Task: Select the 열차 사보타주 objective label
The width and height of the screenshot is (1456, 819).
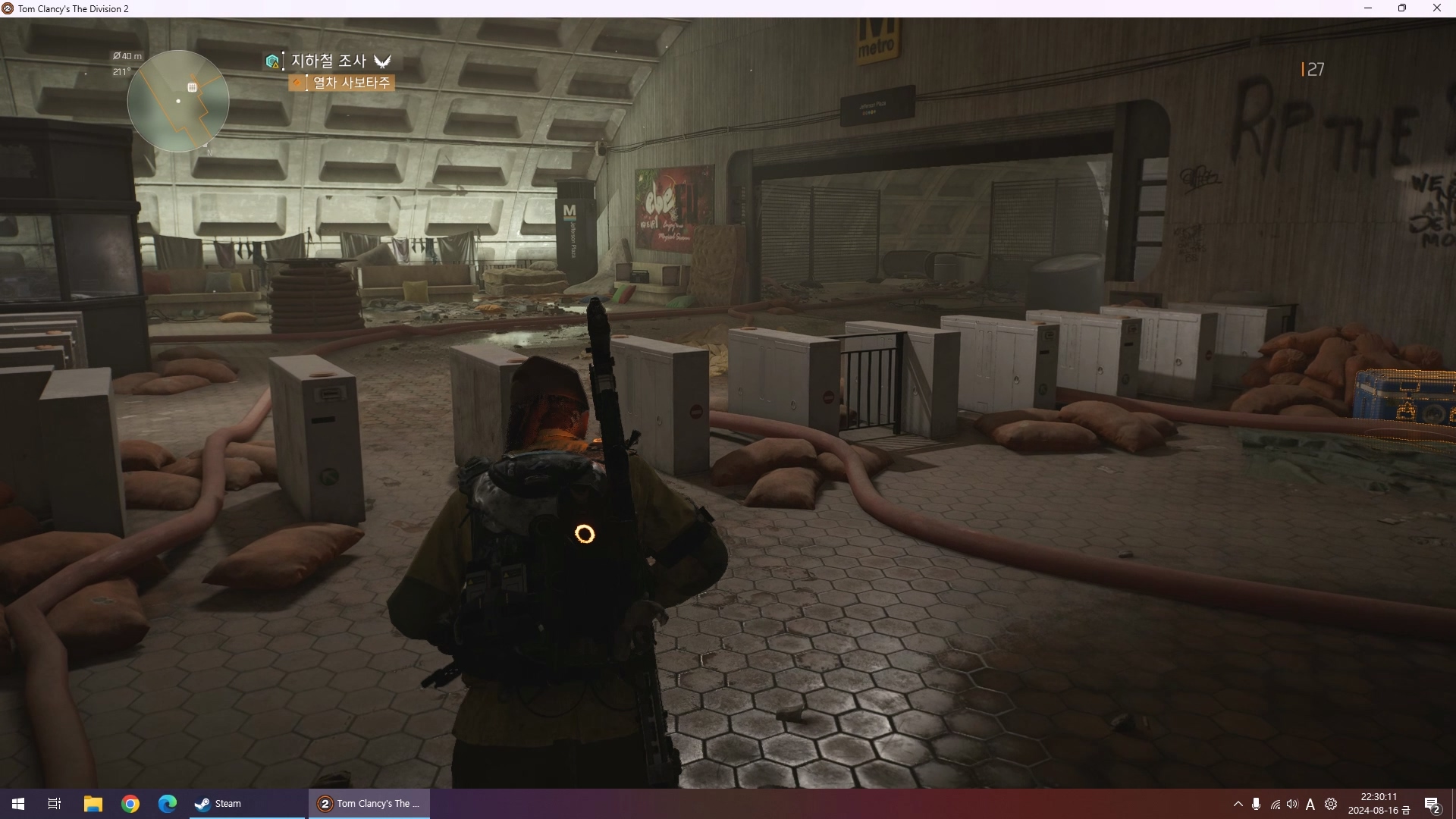Action: pos(351,83)
